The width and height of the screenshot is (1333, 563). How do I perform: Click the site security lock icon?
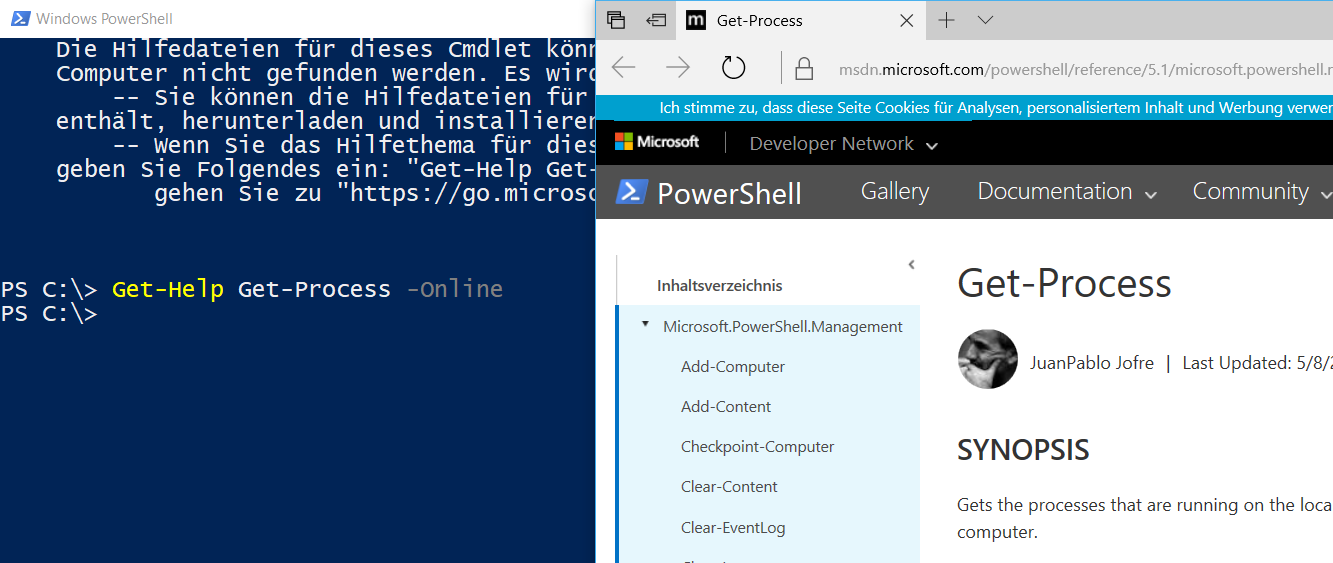[x=803, y=68]
